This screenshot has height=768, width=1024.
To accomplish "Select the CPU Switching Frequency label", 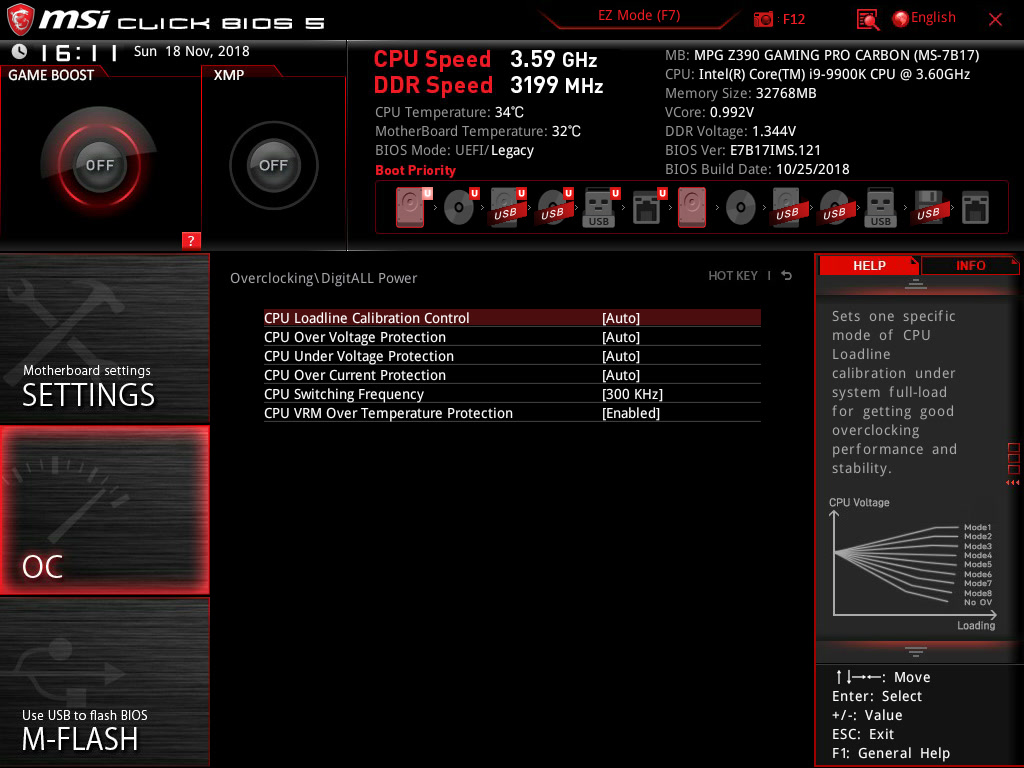I will click(x=344, y=394).
